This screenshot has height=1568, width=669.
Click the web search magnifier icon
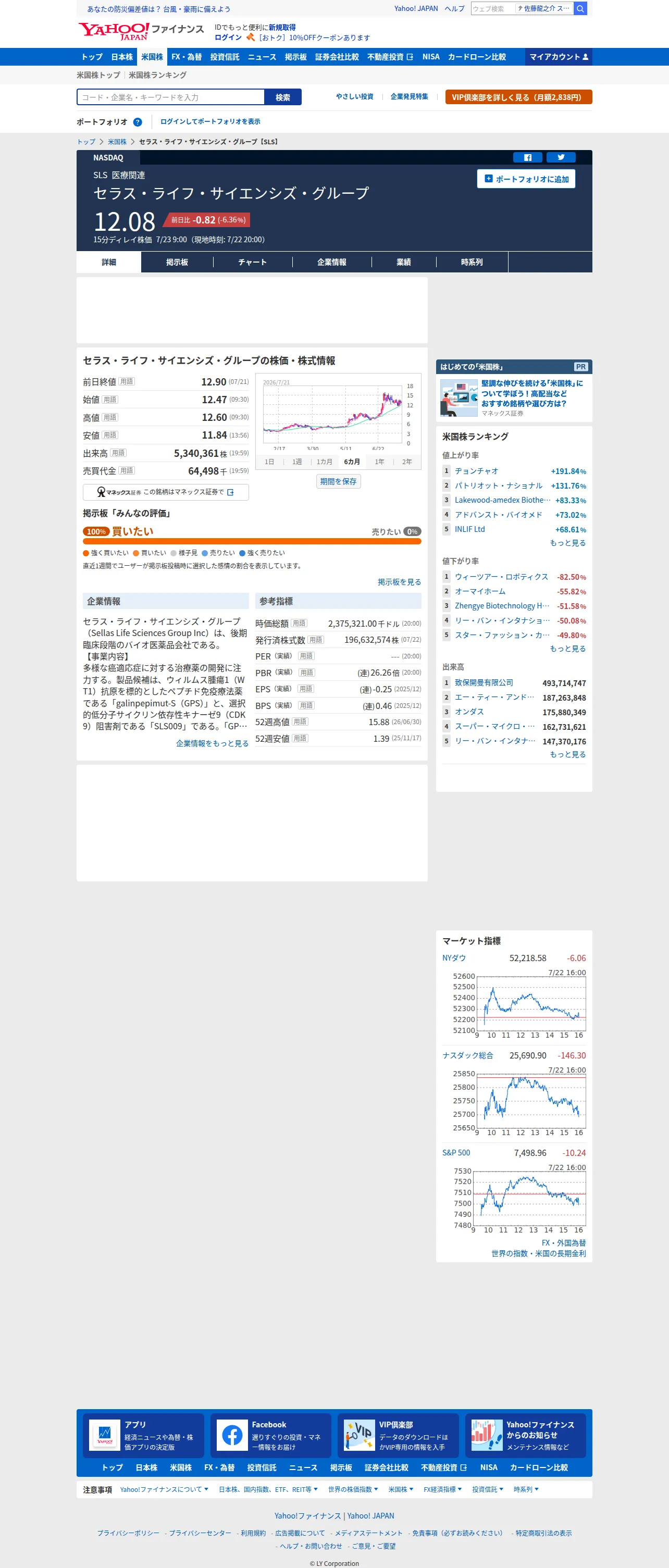tap(580, 8)
